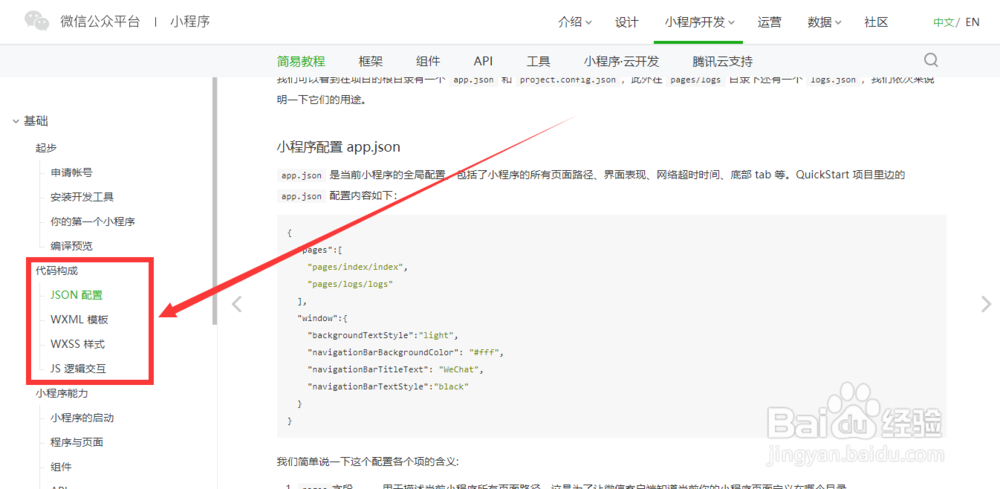The height and width of the screenshot is (489, 1000).
Task: Open 小程序能力 sidebar section
Action: click(61, 393)
